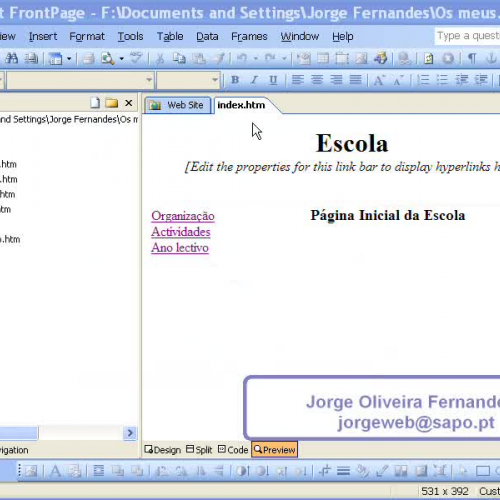Toggle the Numbering list button
The image size is (500, 500).
tap(423, 80)
